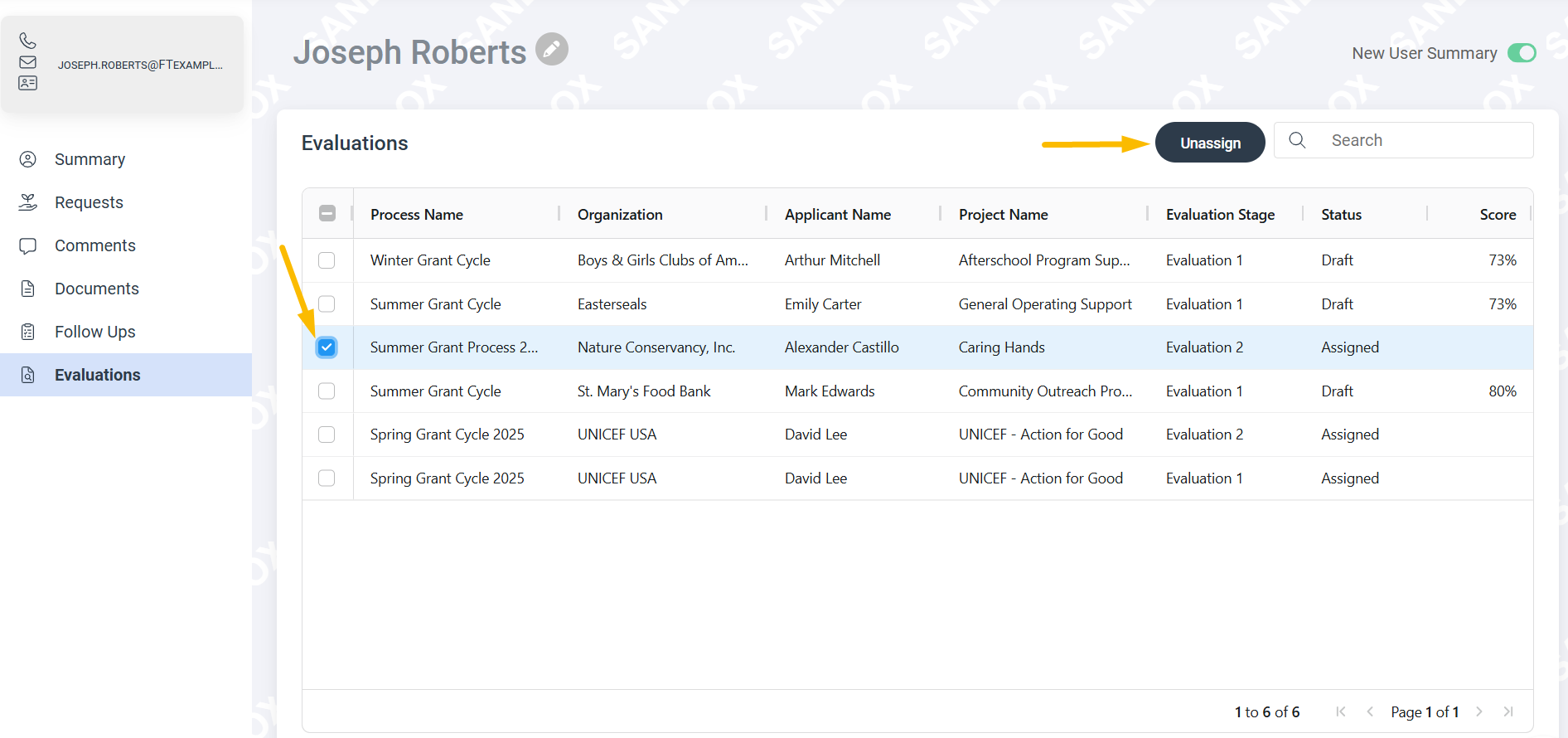Click the "Evaluations" panel heading
Viewport: 1568px width, 738px height.
click(355, 143)
